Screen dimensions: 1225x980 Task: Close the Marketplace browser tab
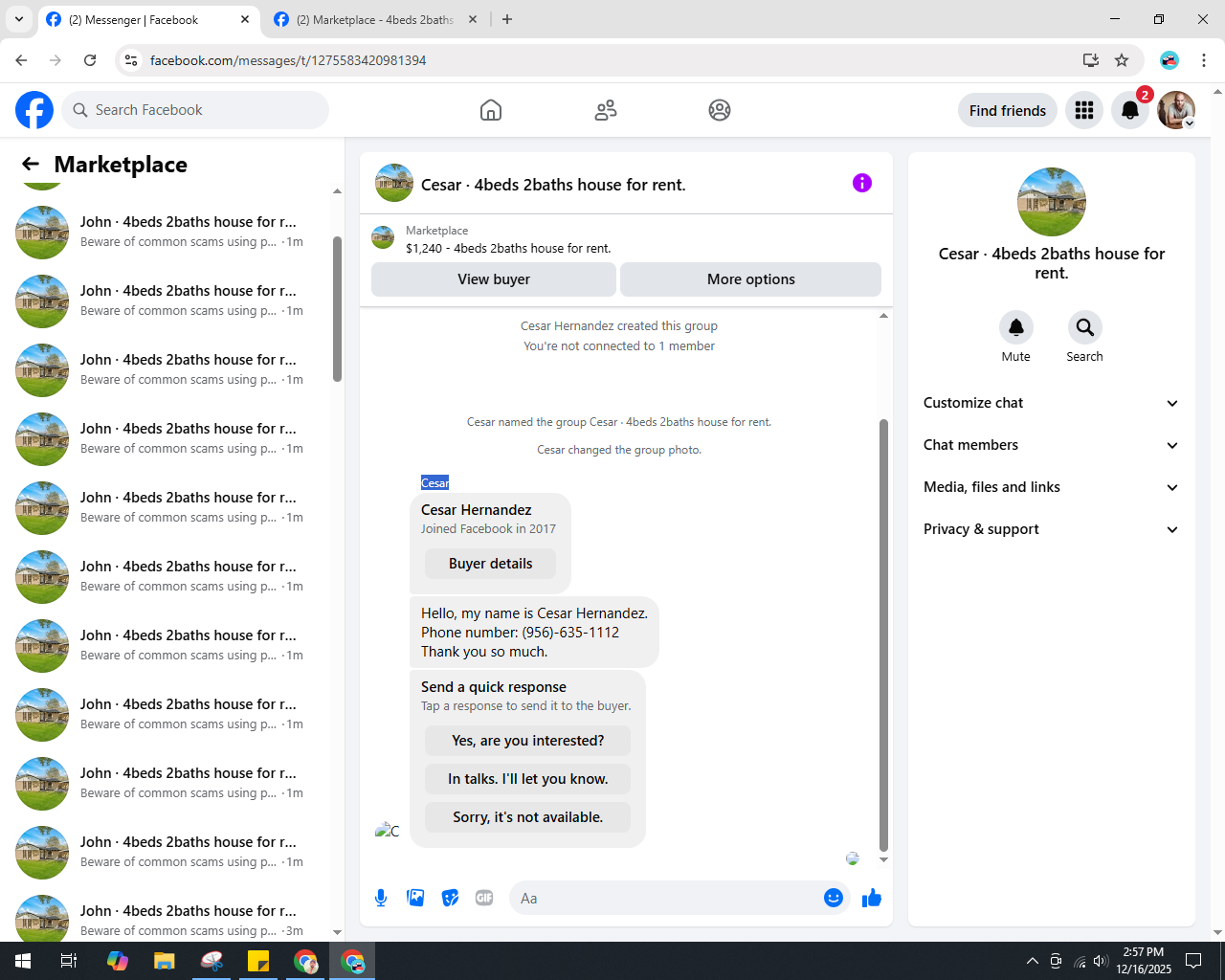pyautogui.click(x=473, y=19)
